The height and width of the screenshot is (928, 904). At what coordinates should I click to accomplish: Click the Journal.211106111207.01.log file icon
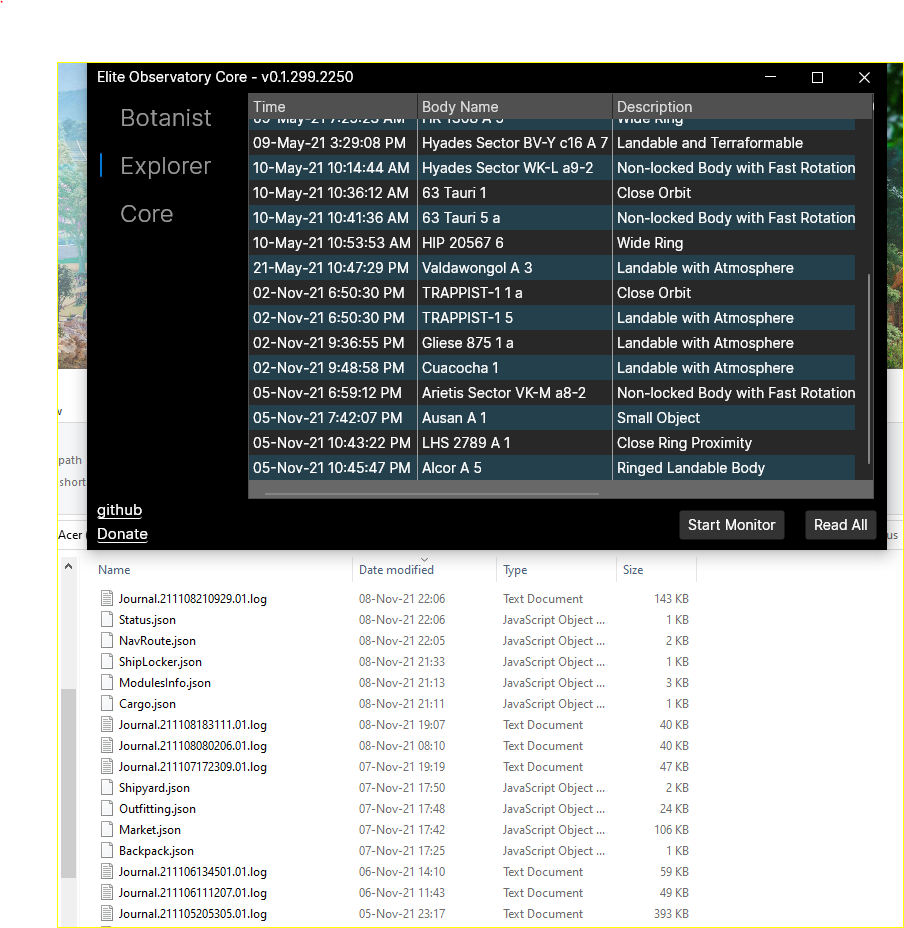pos(107,892)
